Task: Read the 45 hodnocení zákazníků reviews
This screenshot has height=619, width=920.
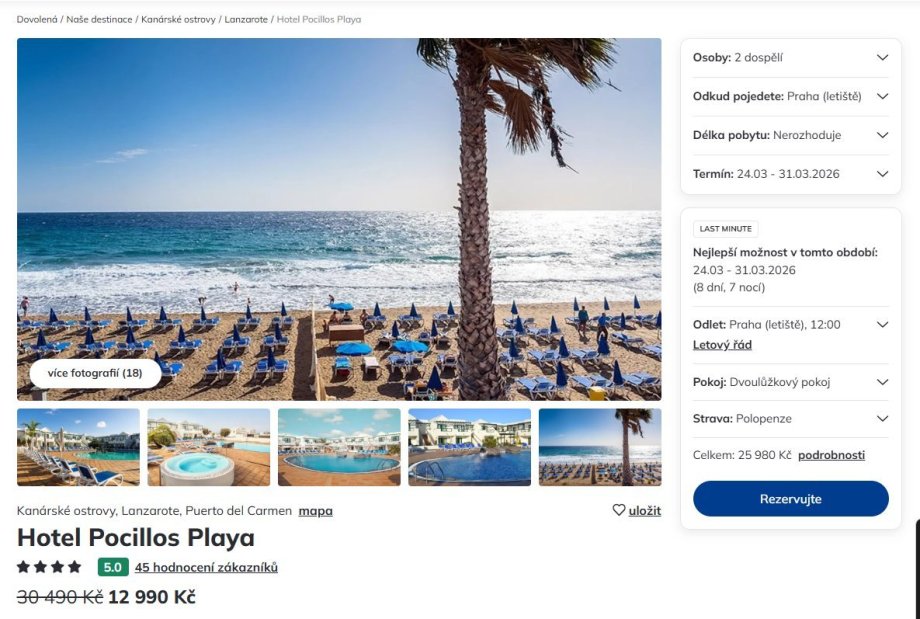Action: [206, 567]
